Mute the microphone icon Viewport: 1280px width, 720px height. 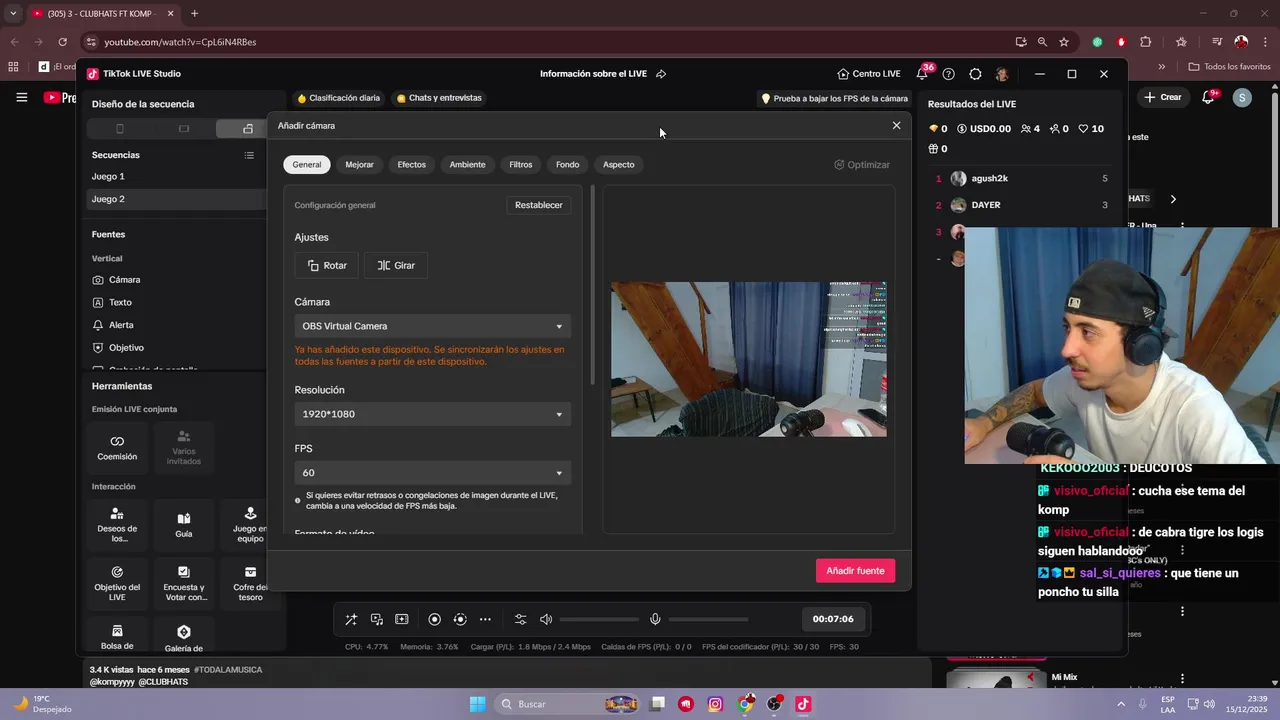point(655,619)
